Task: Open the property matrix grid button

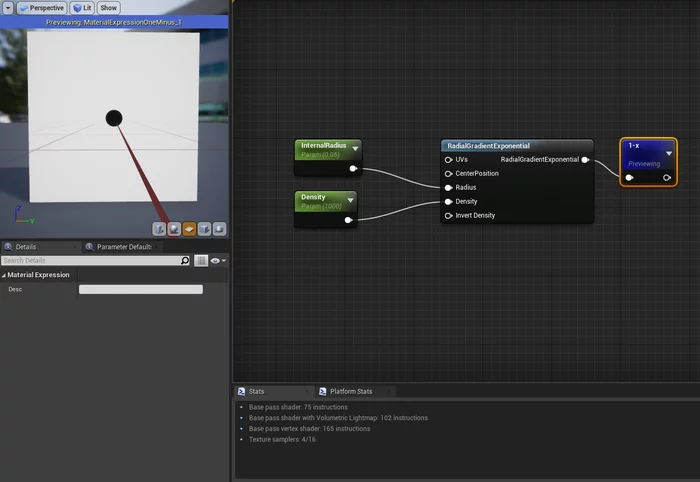Action: click(201, 260)
